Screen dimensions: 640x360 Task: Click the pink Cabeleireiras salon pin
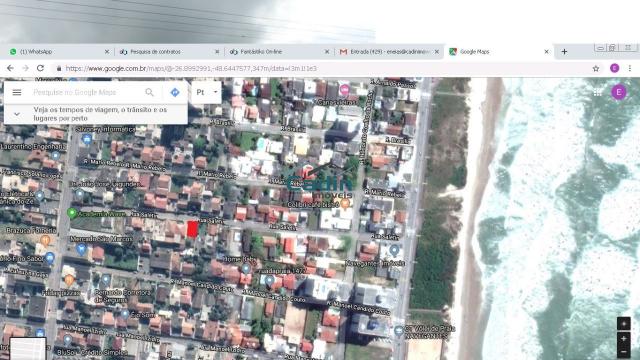[344, 89]
